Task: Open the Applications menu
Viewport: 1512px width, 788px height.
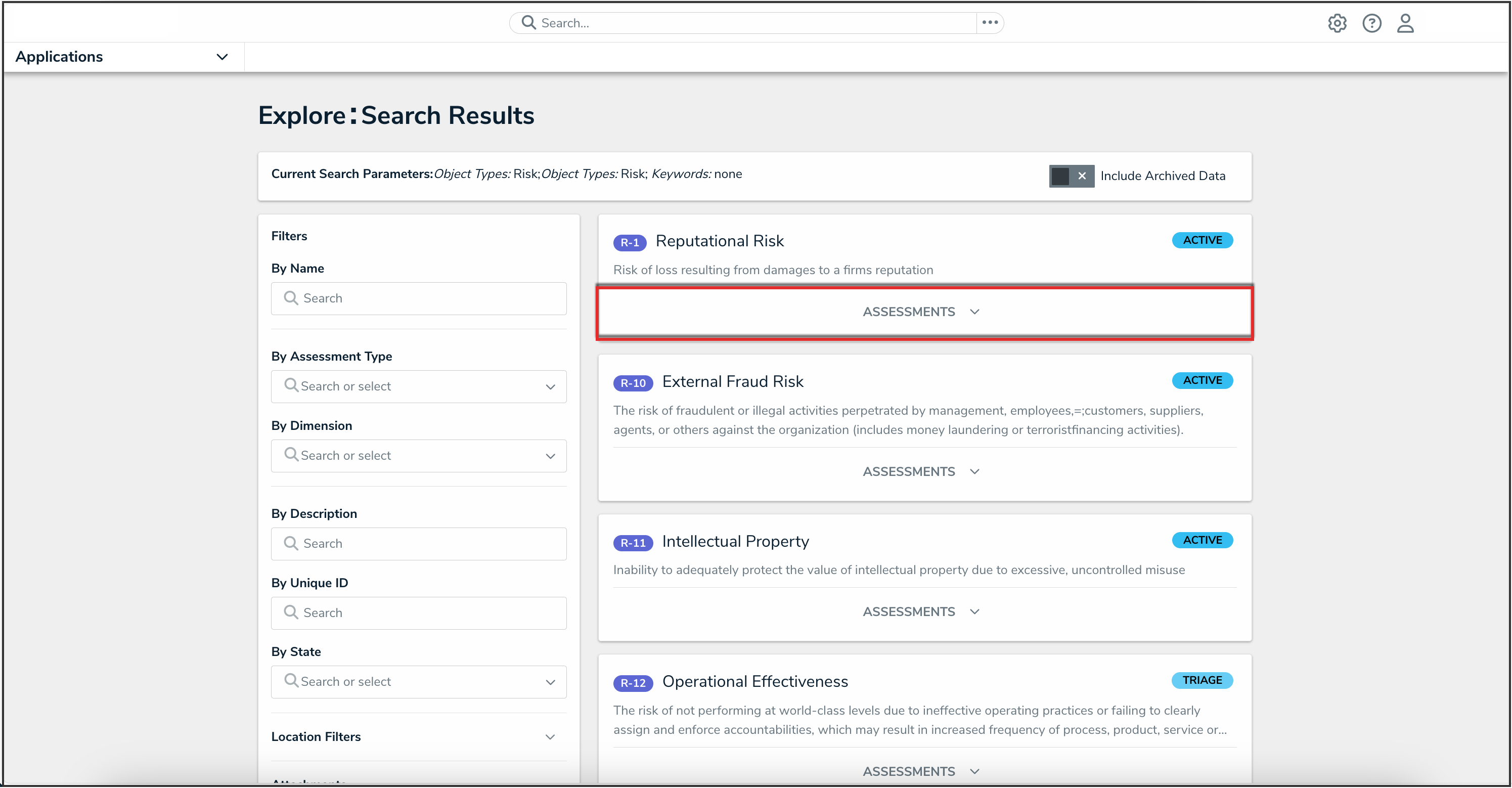Action: pyautogui.click(x=121, y=57)
